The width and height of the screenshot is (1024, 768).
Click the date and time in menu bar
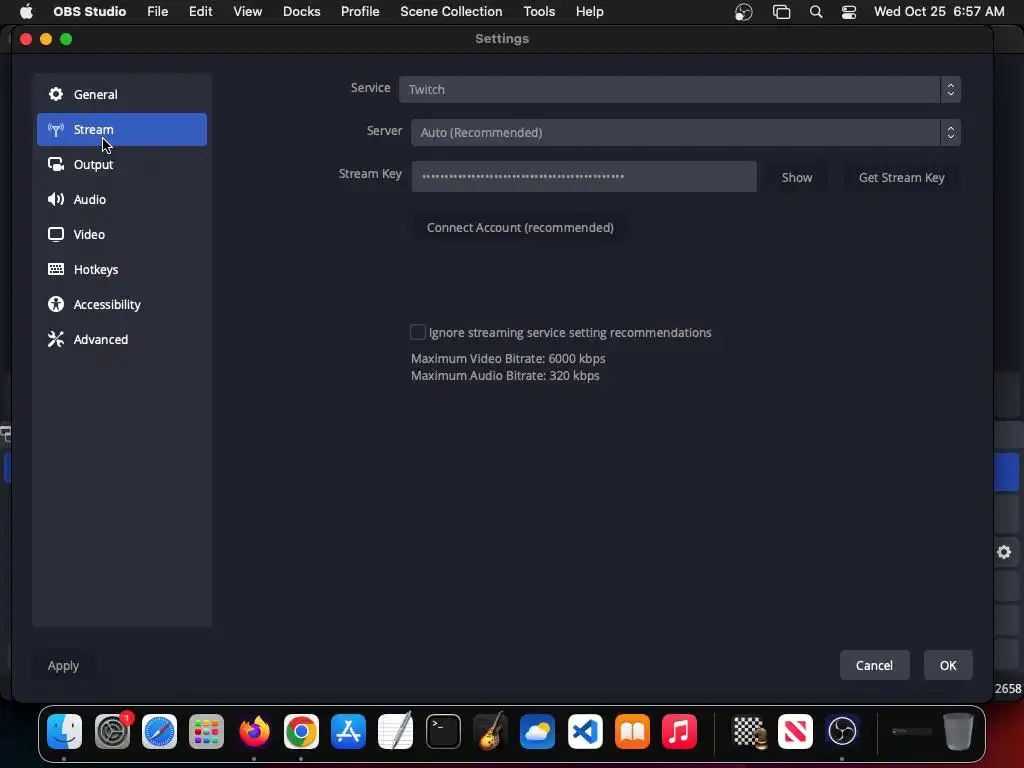pos(939,12)
